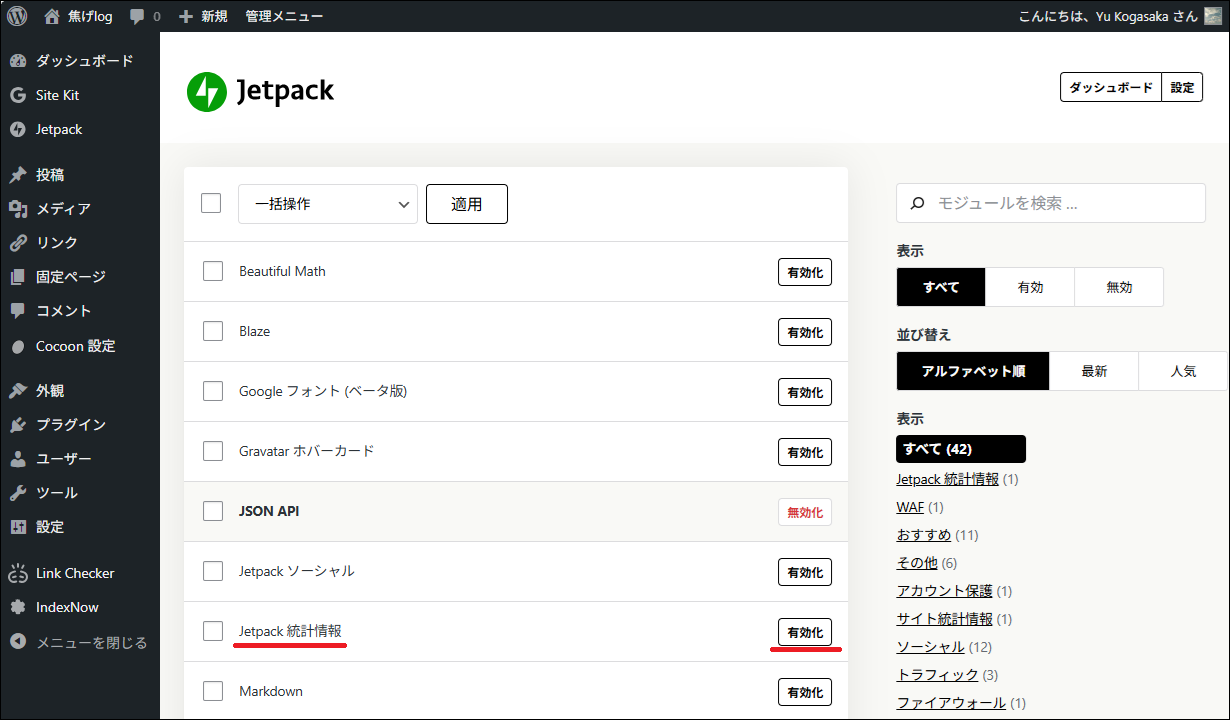Screen dimensions: 1230x720
Task: Open the comments bubble icon in admin bar
Action: 137,16
